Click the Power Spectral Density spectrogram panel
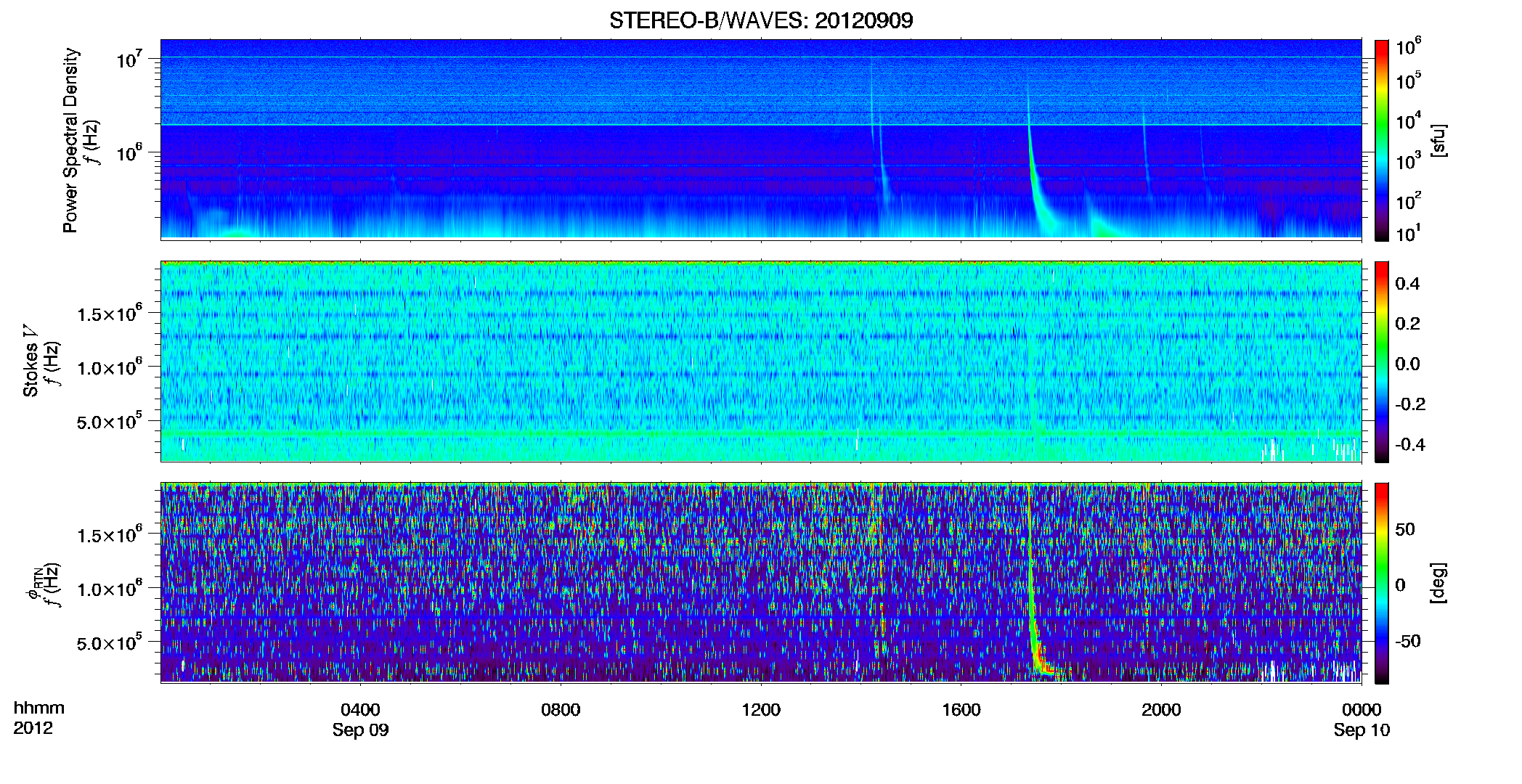1522x784 pixels. coord(761,139)
